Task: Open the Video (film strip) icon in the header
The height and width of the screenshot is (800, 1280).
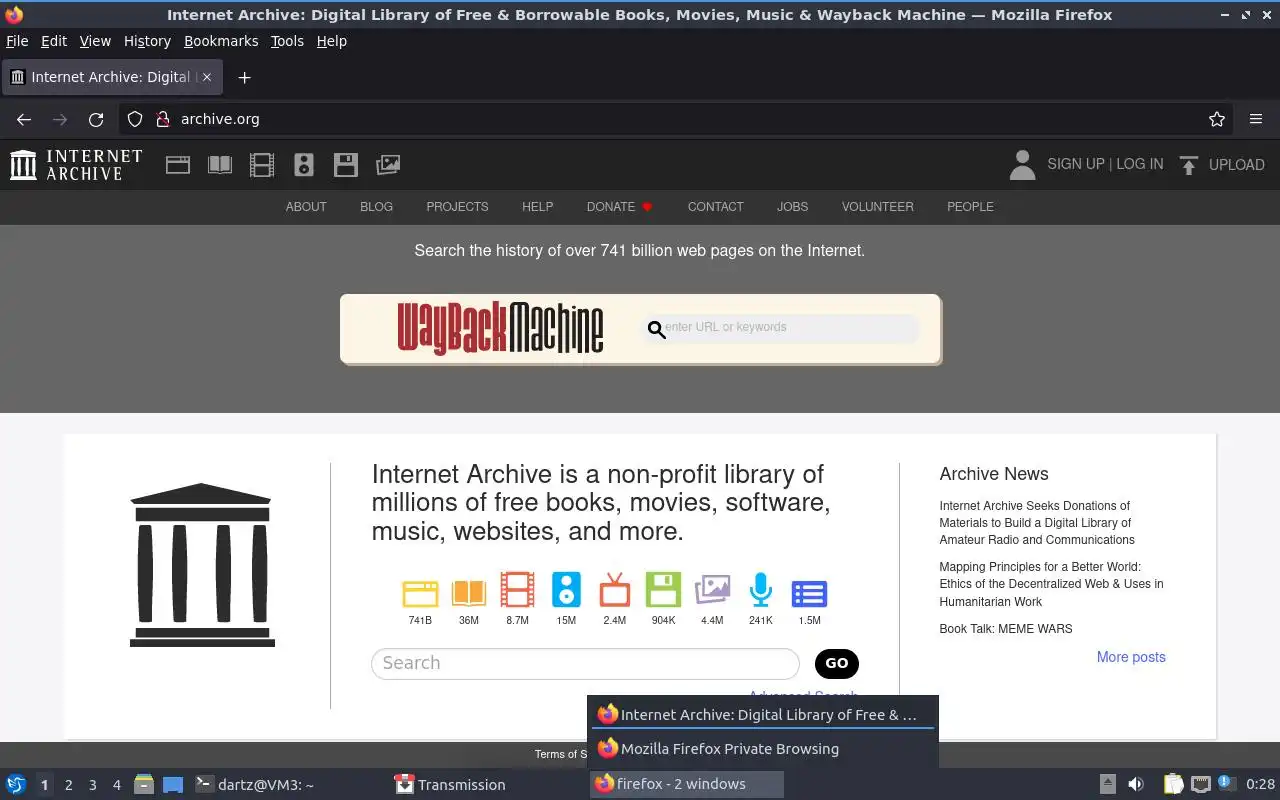Action: tap(262, 165)
